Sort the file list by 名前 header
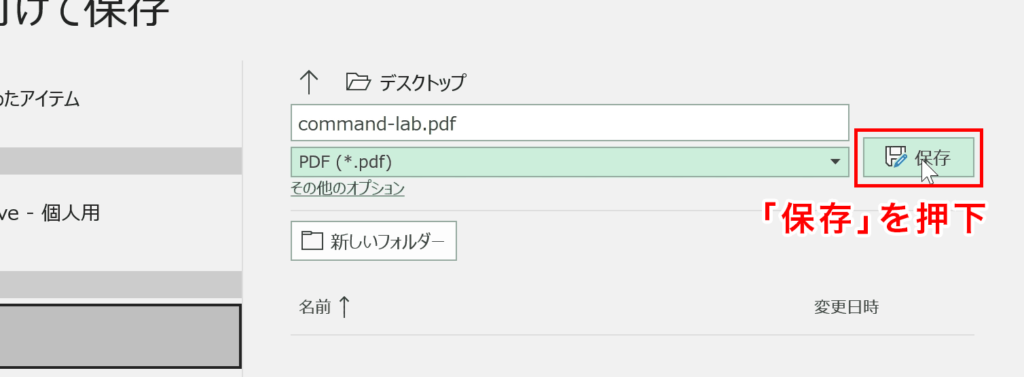The width and height of the screenshot is (1024, 377). (315, 307)
